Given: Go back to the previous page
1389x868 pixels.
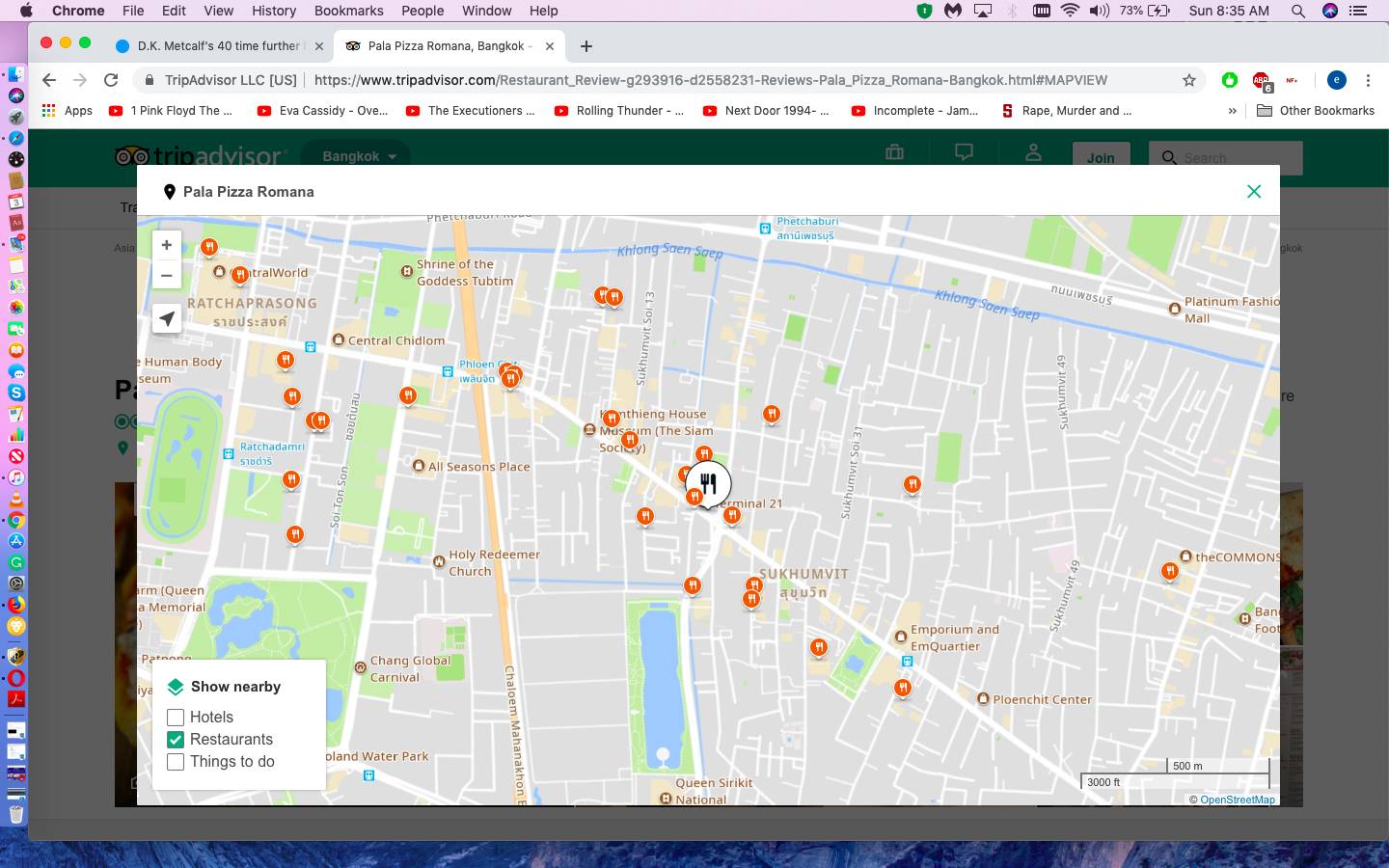Looking at the screenshot, I should pos(49,80).
